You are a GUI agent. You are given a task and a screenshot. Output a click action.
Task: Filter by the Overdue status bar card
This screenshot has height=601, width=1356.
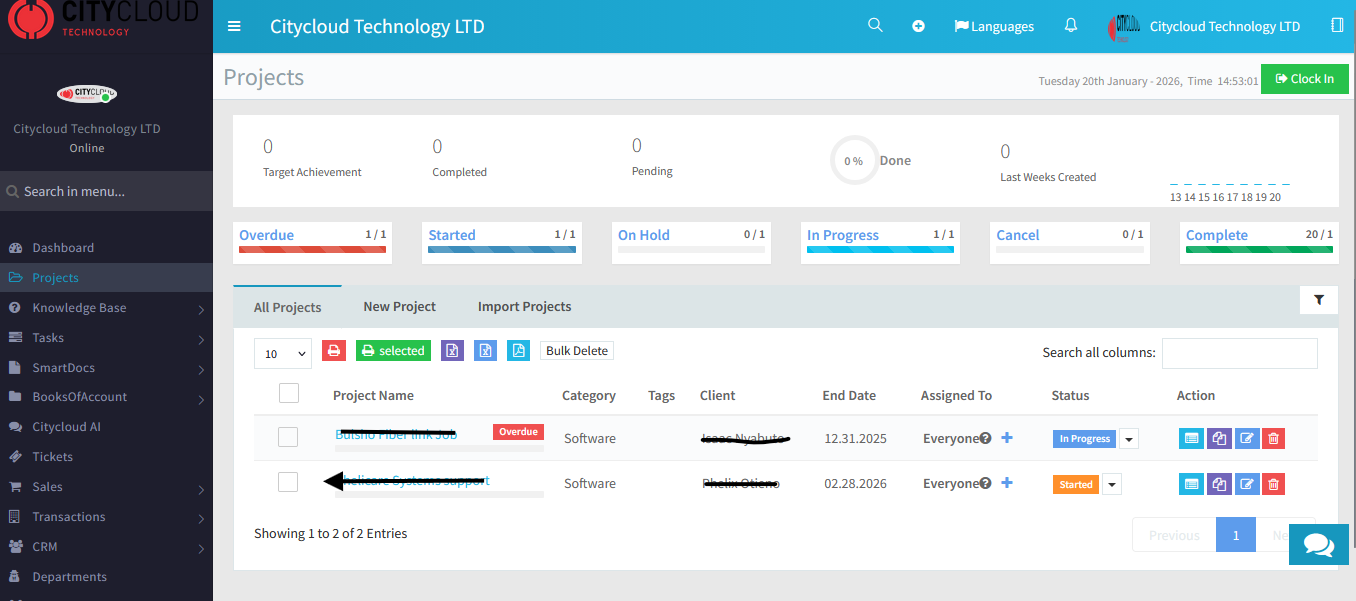tap(312, 243)
